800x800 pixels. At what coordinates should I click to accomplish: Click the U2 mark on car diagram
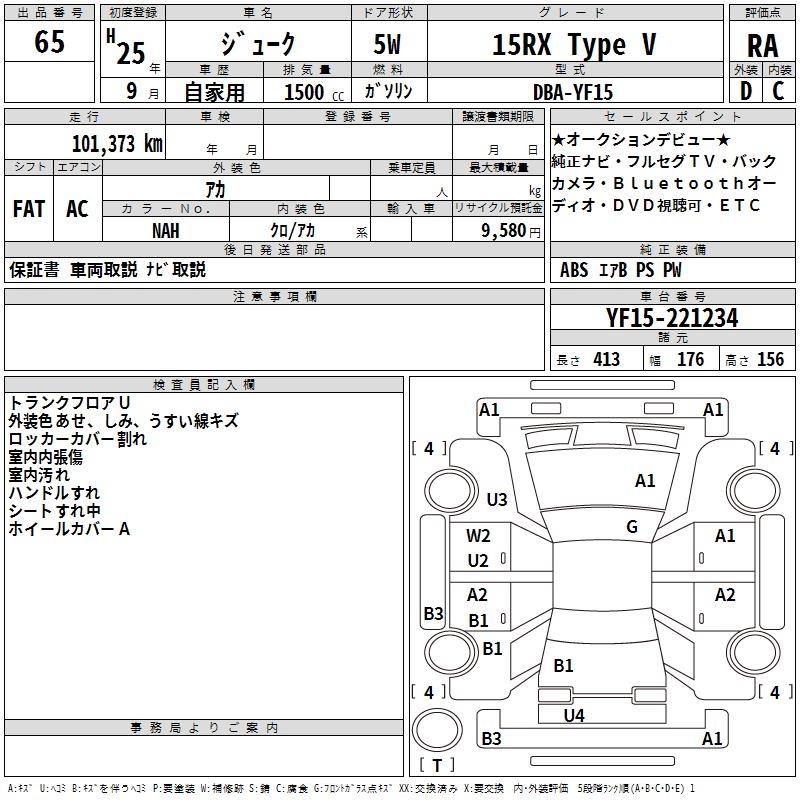478,561
